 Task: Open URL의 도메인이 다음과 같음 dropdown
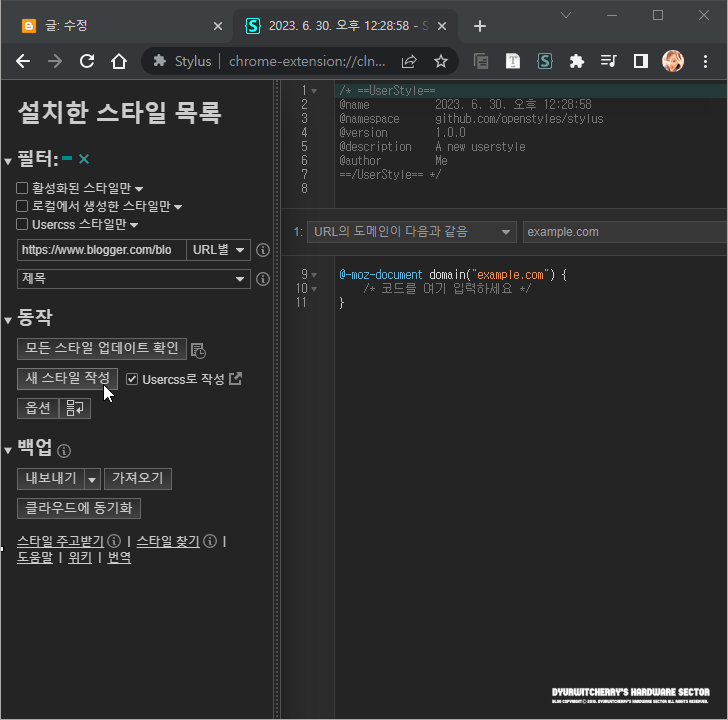[412, 232]
